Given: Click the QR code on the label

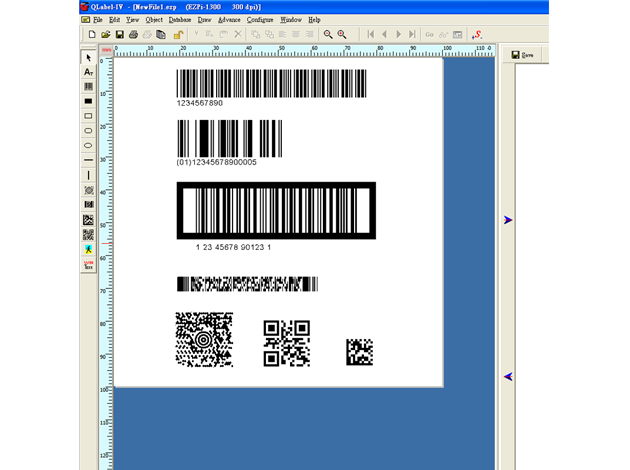Looking at the screenshot, I should [x=286, y=343].
